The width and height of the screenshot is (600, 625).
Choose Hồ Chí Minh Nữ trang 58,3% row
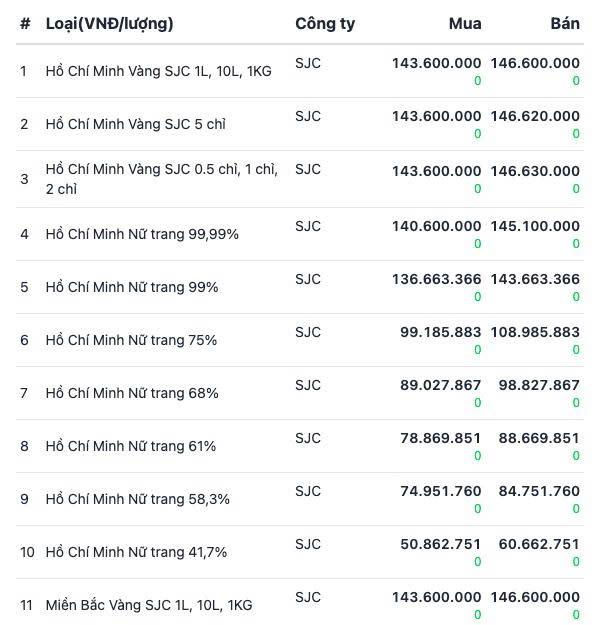(300, 499)
